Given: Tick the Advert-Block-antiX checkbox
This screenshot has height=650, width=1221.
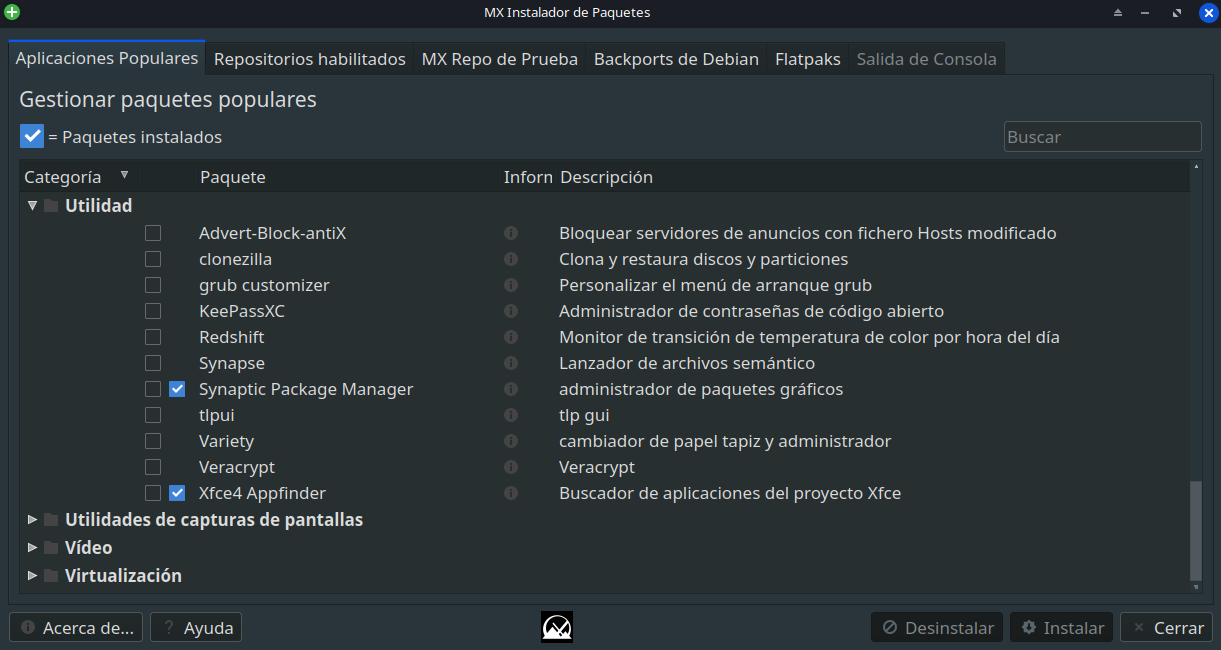Looking at the screenshot, I should (153, 233).
